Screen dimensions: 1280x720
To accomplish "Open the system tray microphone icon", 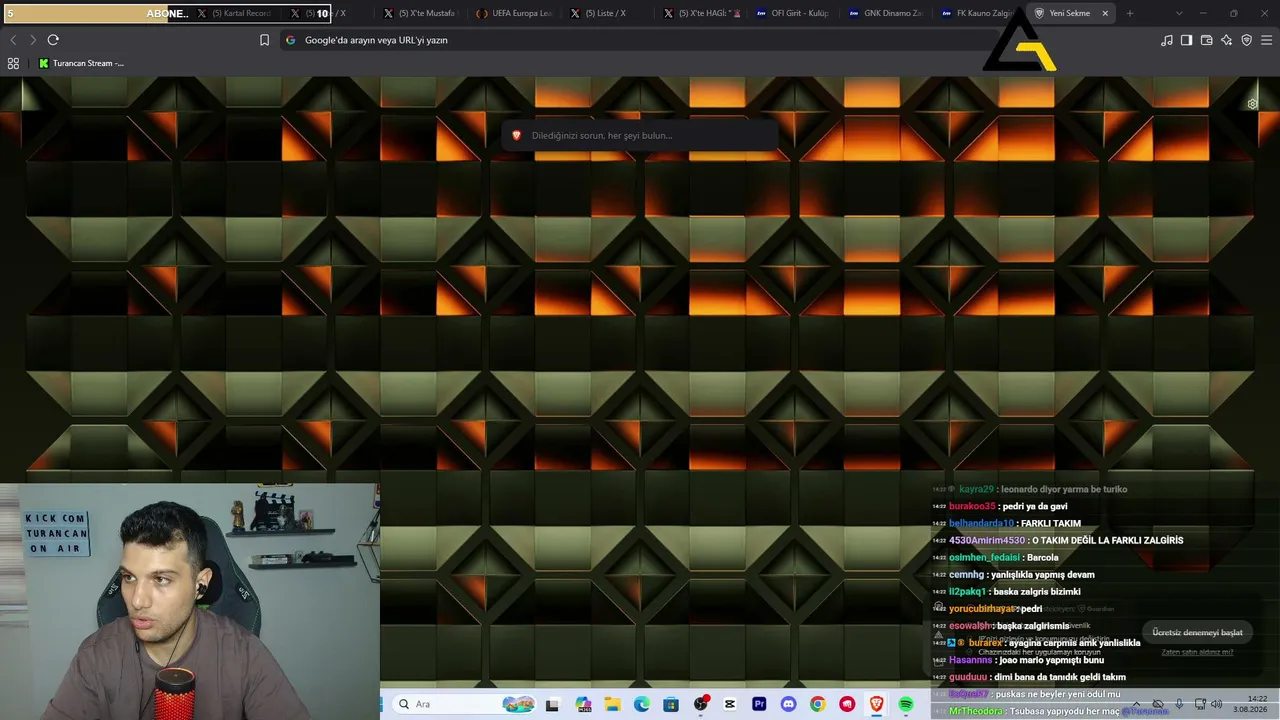I will [x=1179, y=704].
